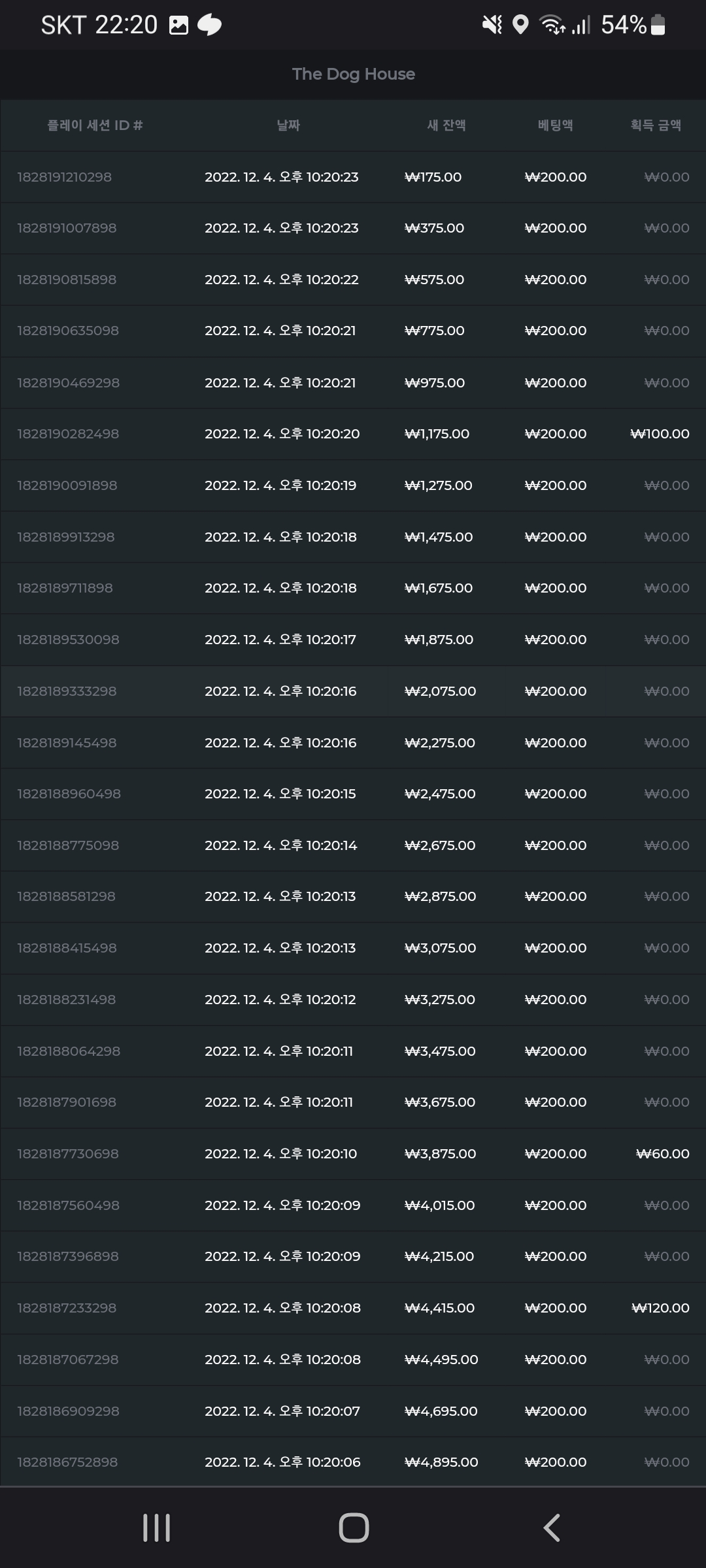Viewport: 706px width, 1568px height.
Task: Tap the Android back navigation arrow
Action: (x=552, y=1527)
